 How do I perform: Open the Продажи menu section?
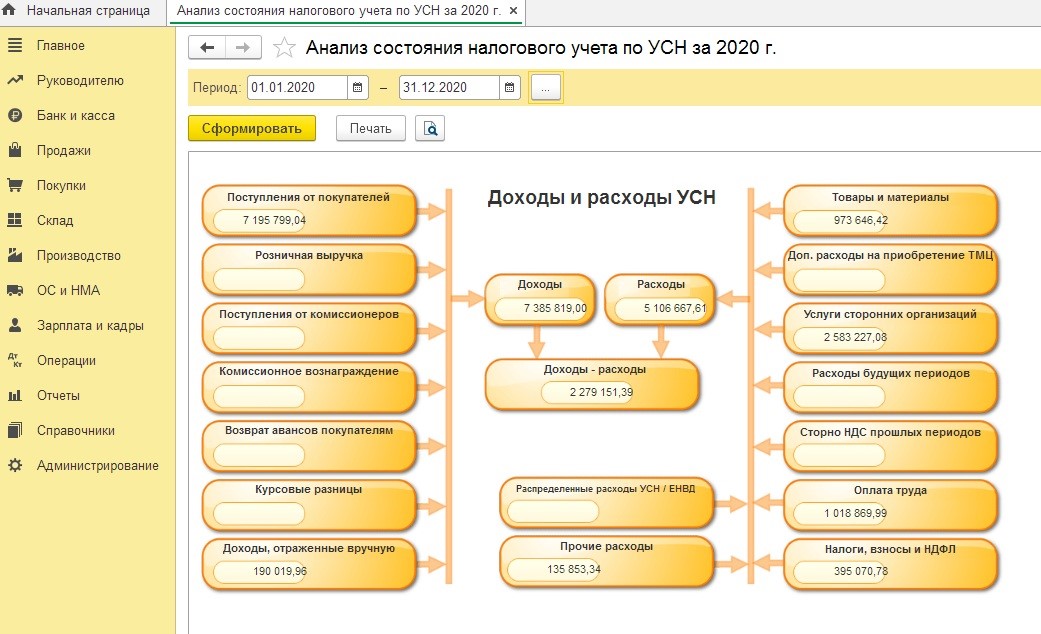click(x=64, y=151)
